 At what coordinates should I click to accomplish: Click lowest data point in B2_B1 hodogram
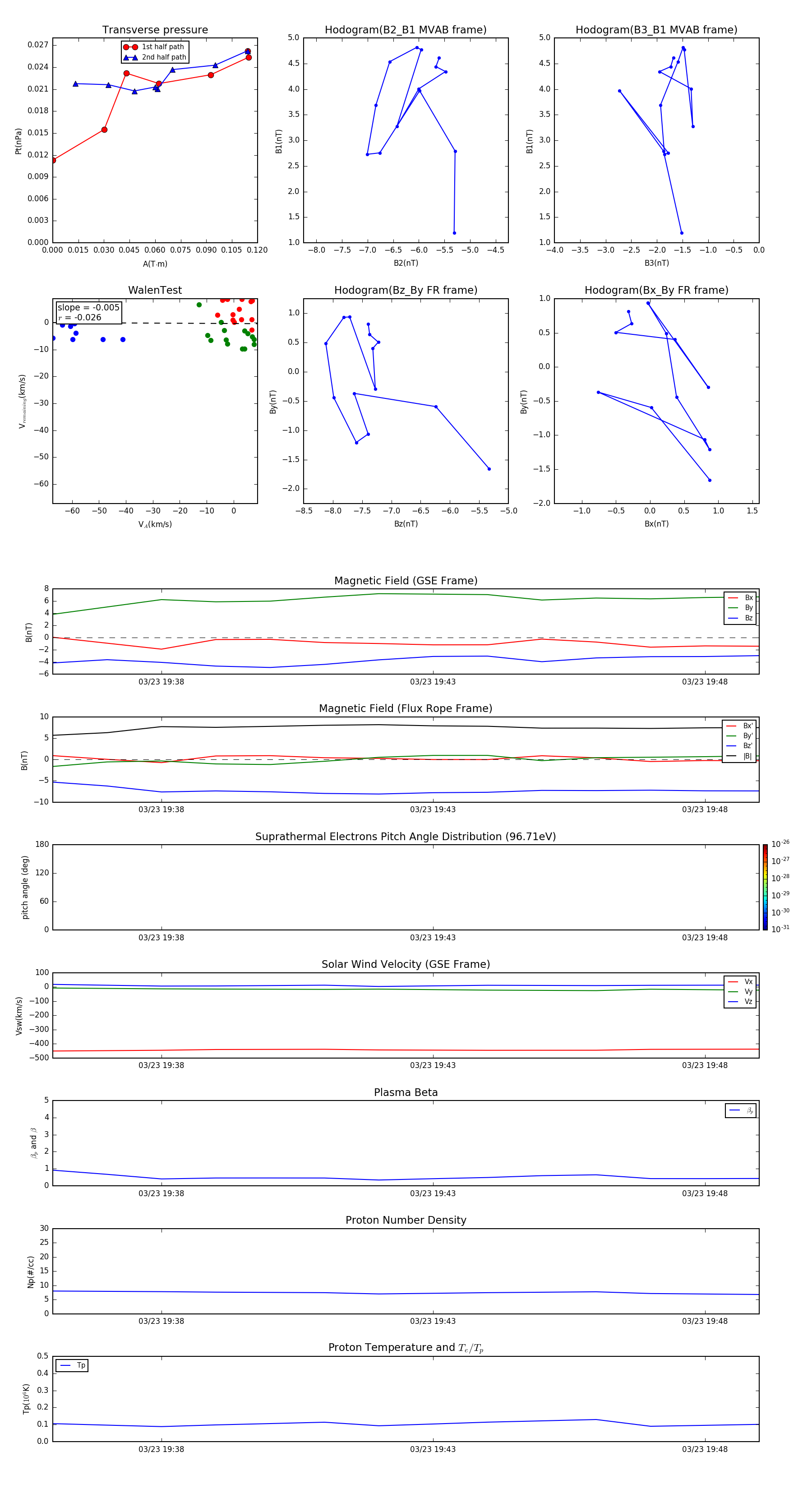[x=454, y=233]
